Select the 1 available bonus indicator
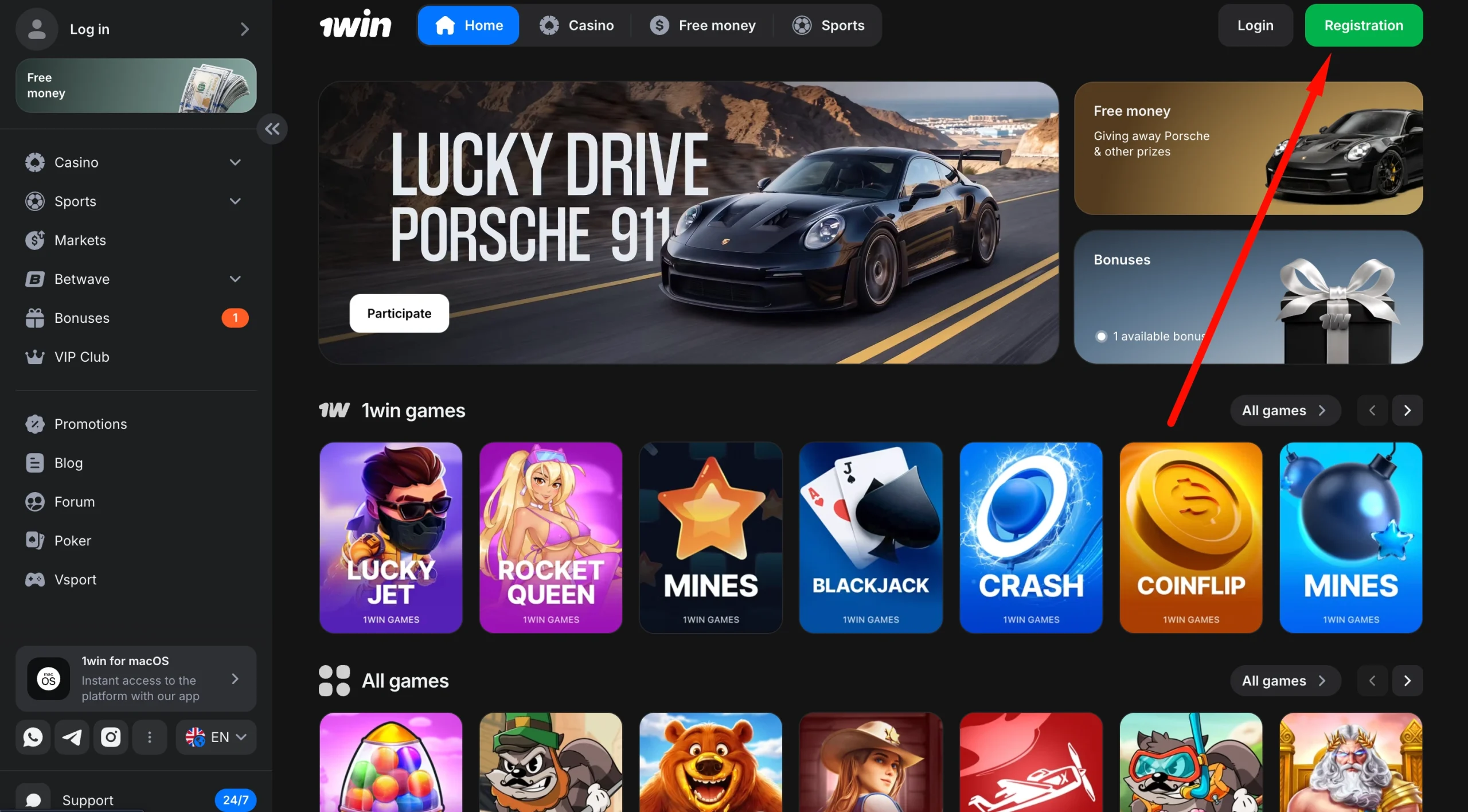This screenshot has width=1468, height=812. click(x=1152, y=337)
